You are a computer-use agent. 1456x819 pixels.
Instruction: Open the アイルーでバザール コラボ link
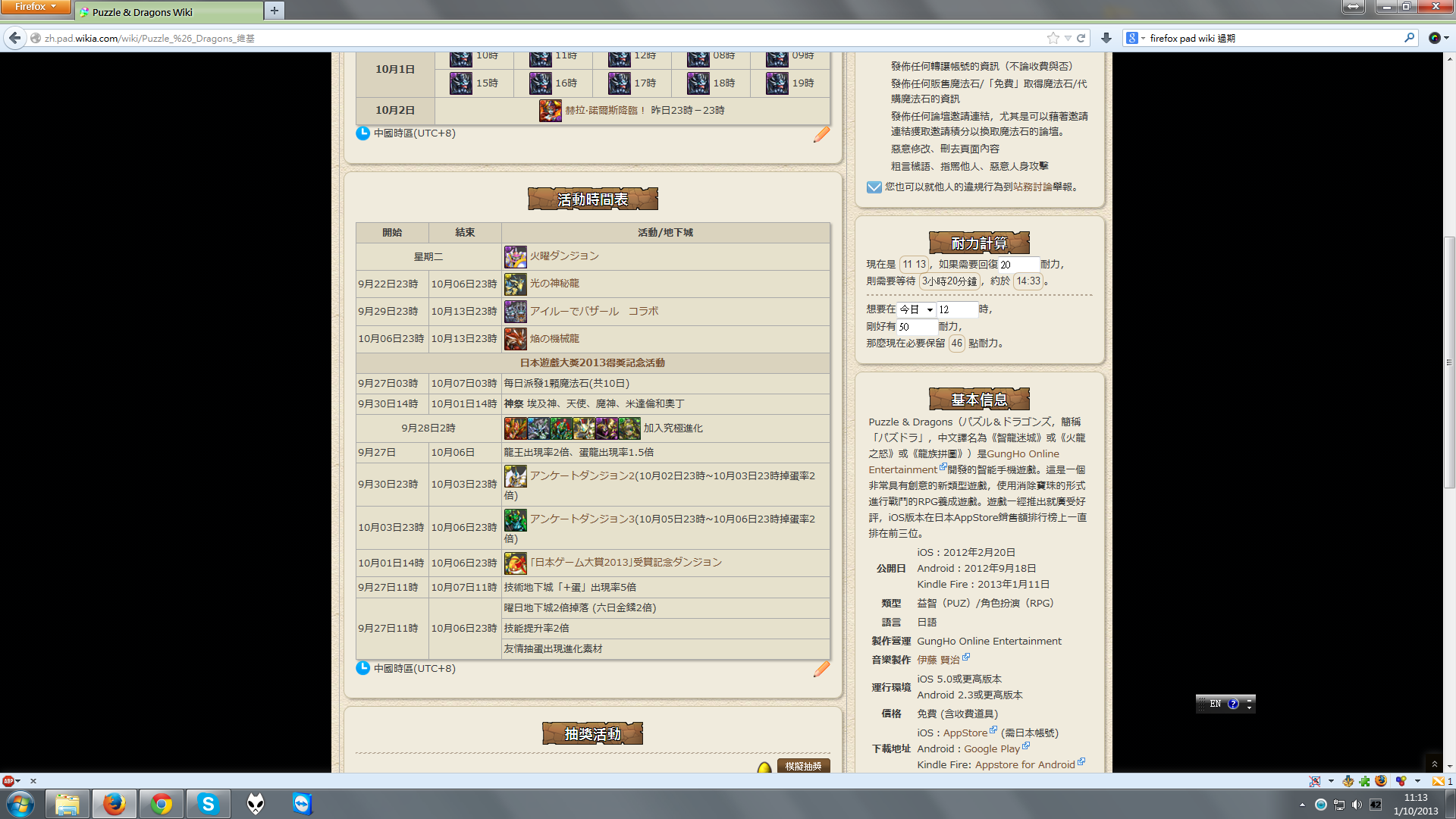pyautogui.click(x=594, y=312)
